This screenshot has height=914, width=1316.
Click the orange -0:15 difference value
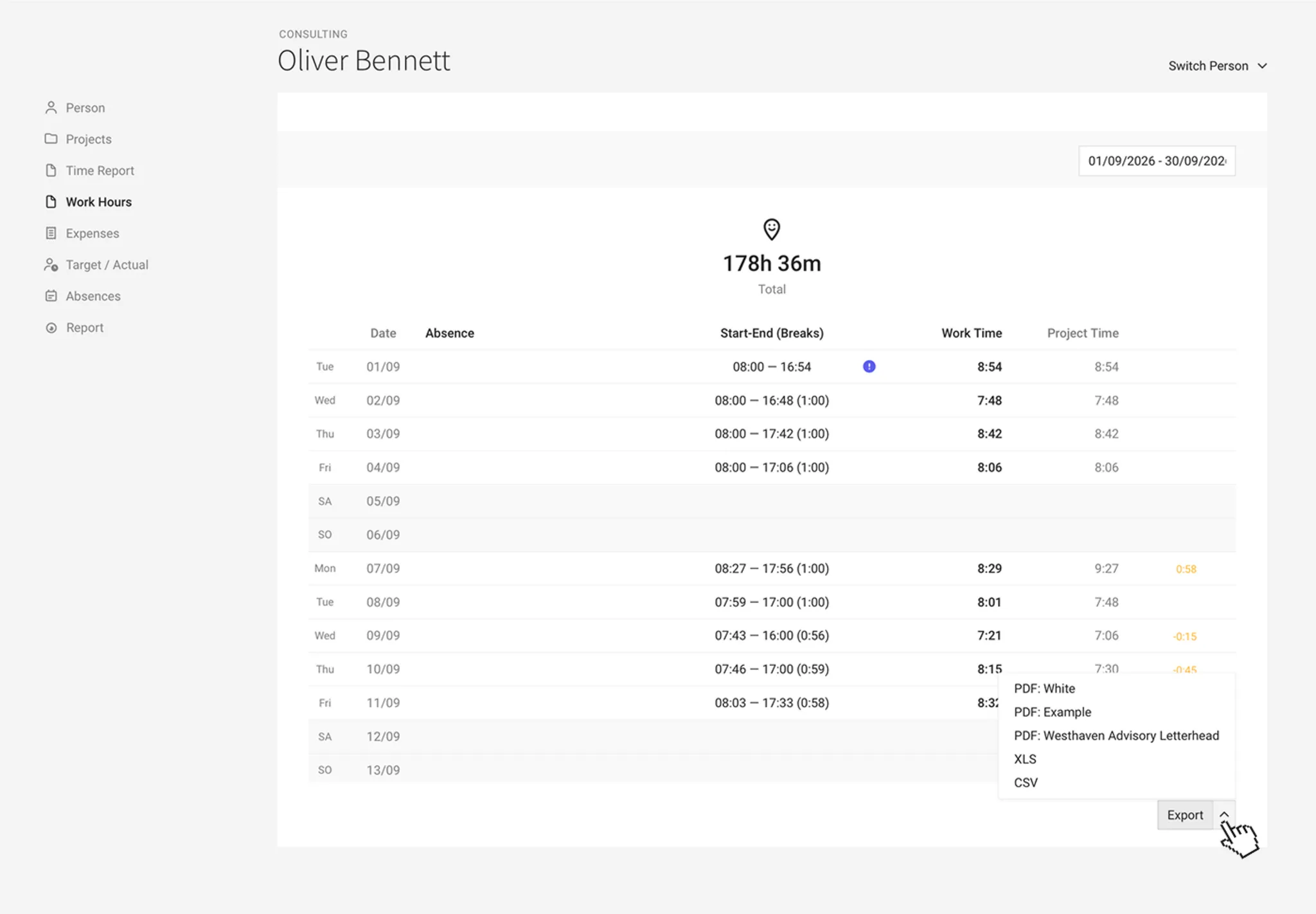tap(1185, 636)
